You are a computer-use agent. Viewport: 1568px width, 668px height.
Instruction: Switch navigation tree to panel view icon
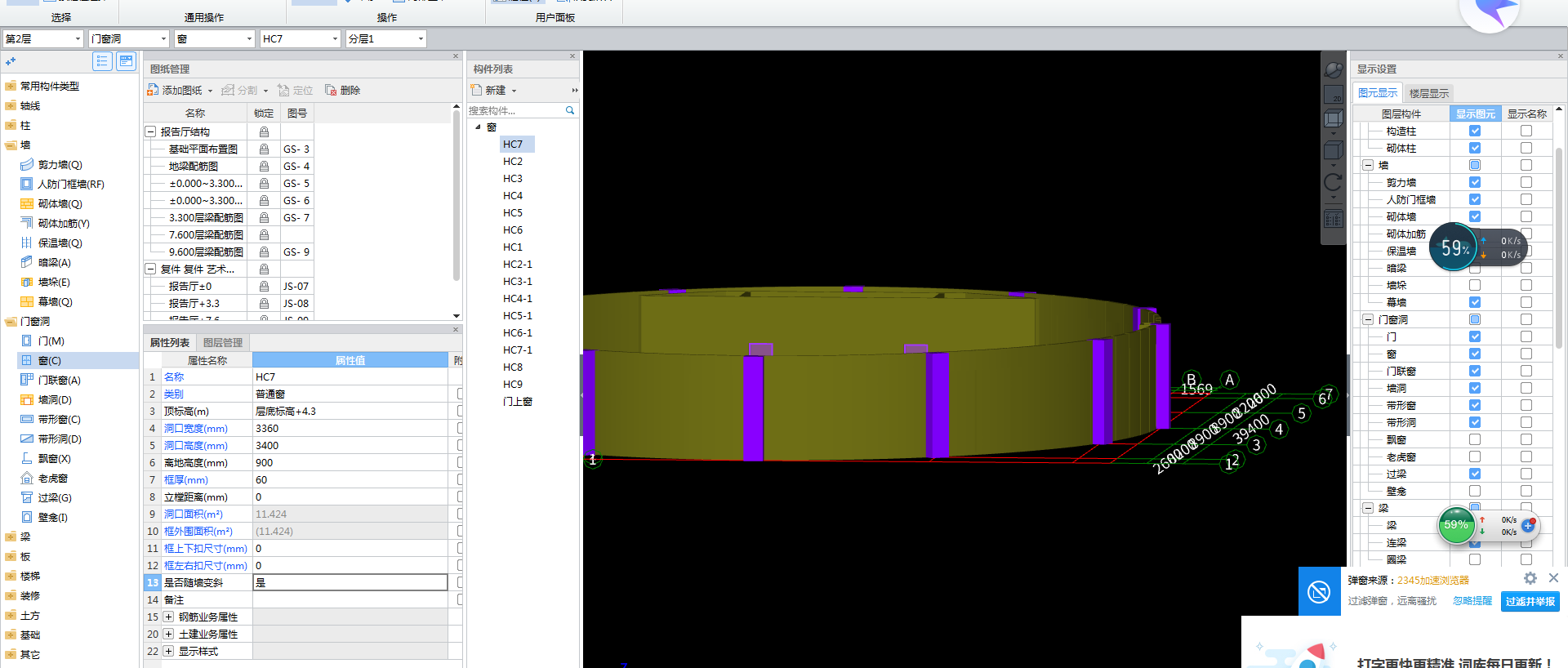[x=126, y=61]
